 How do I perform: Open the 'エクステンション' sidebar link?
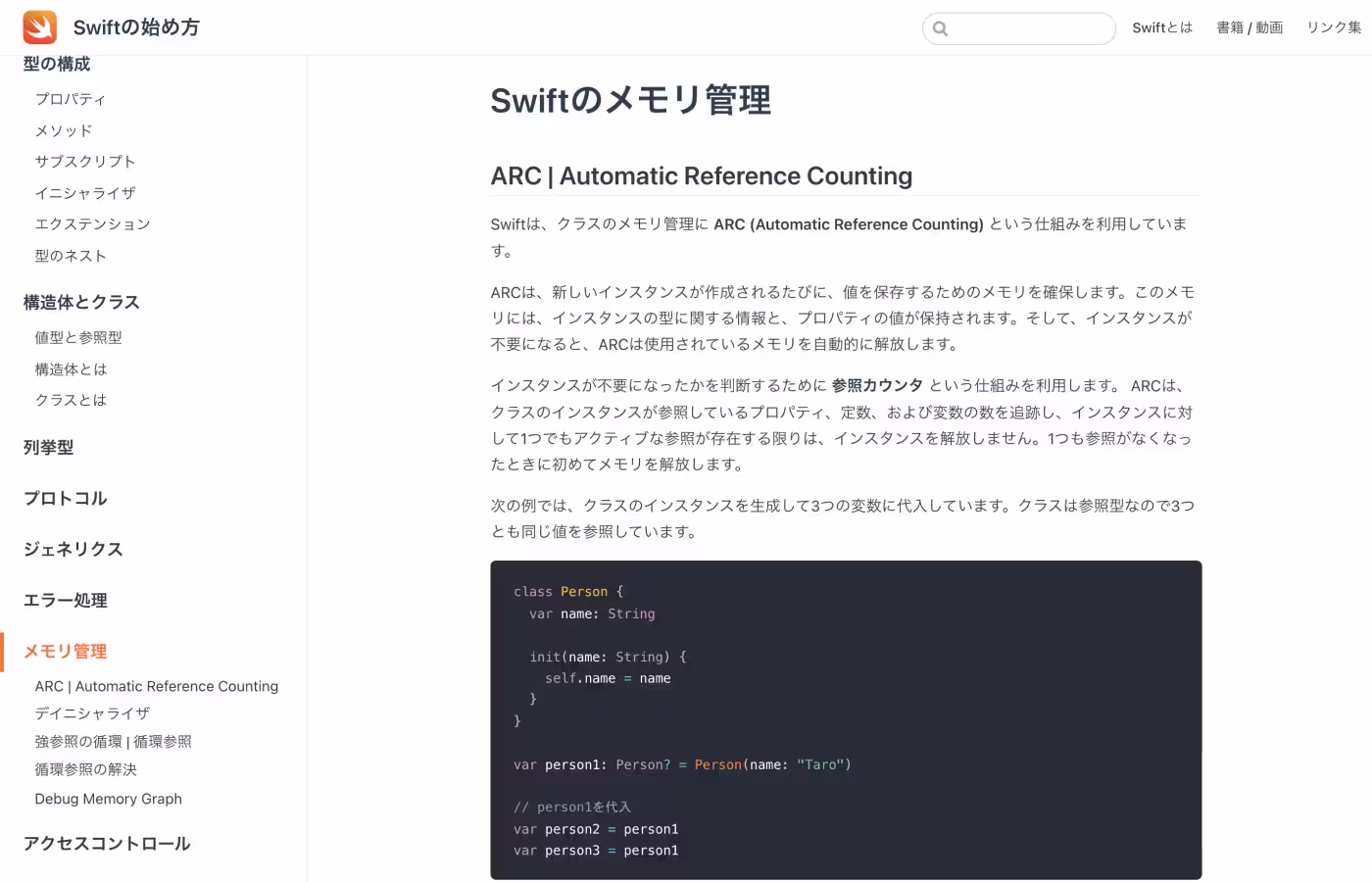tap(93, 224)
